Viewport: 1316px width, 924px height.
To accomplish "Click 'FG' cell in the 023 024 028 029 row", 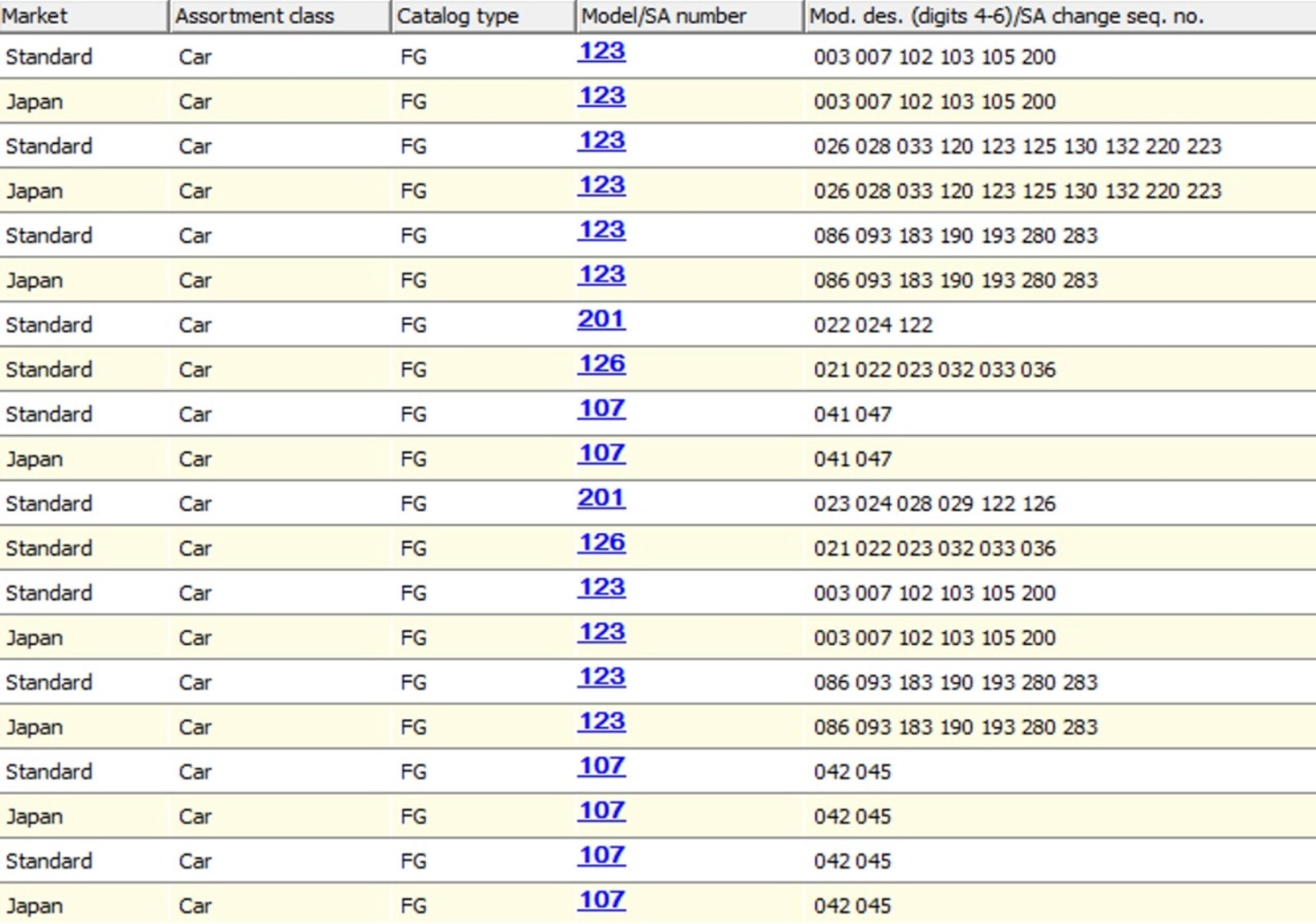I will pyautogui.click(x=413, y=504).
